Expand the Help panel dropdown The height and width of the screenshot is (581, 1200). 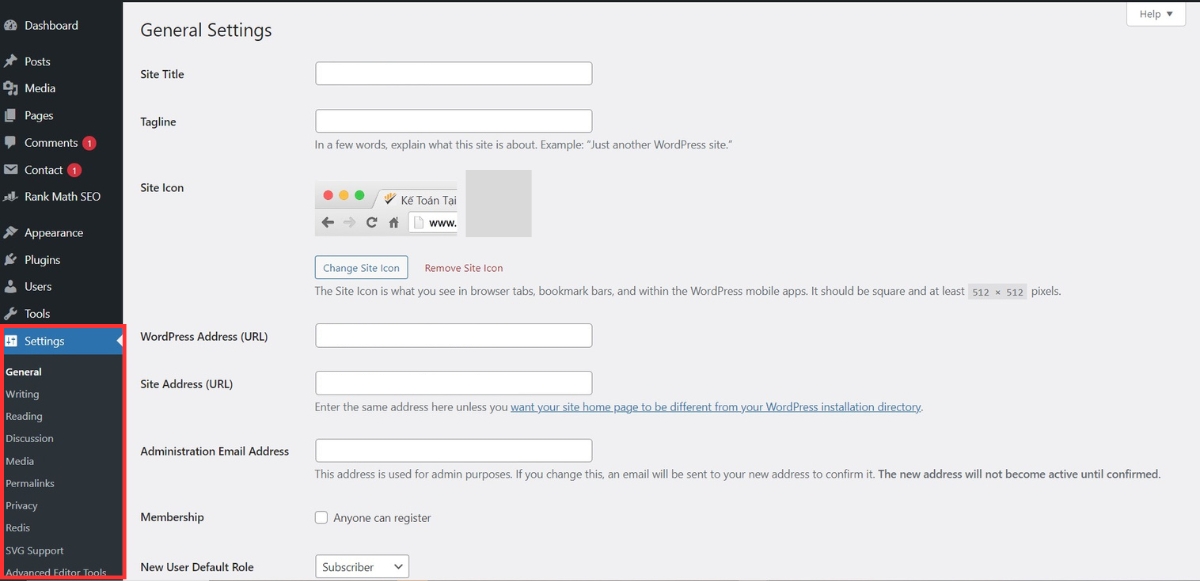coord(1156,14)
